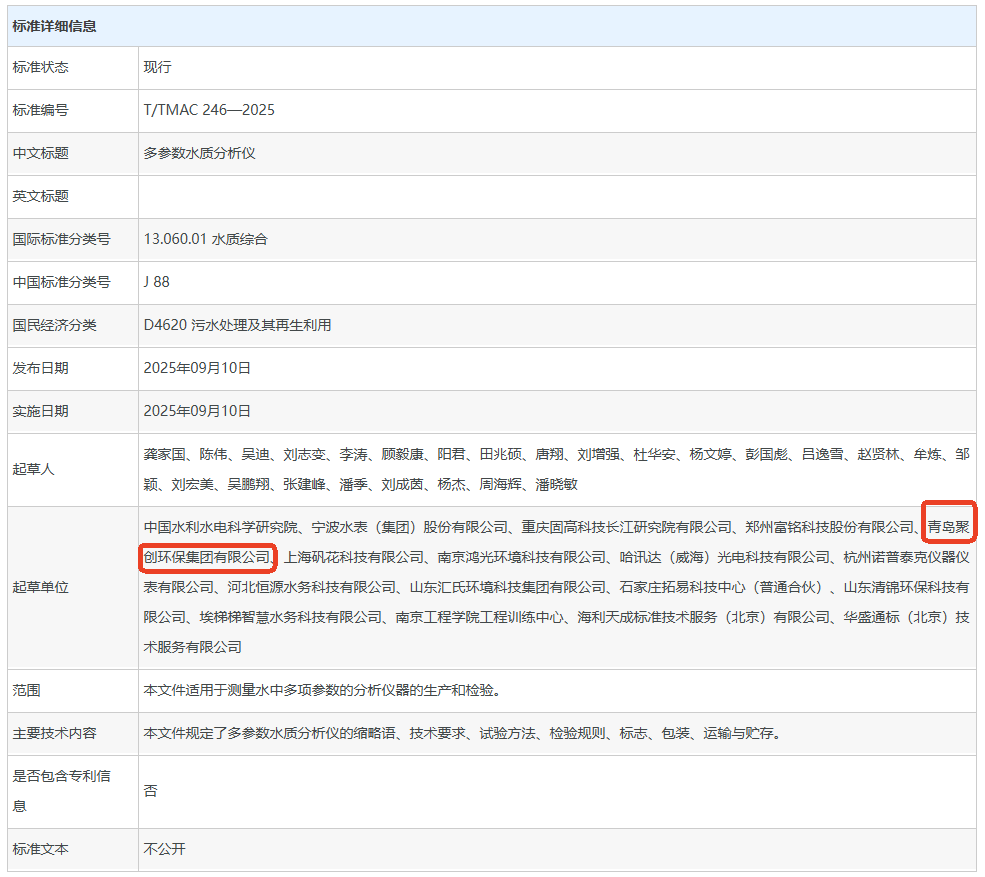Click D4620 污水处理及其再生利用 text
Viewport: 985px width, 877px height.
238,325
